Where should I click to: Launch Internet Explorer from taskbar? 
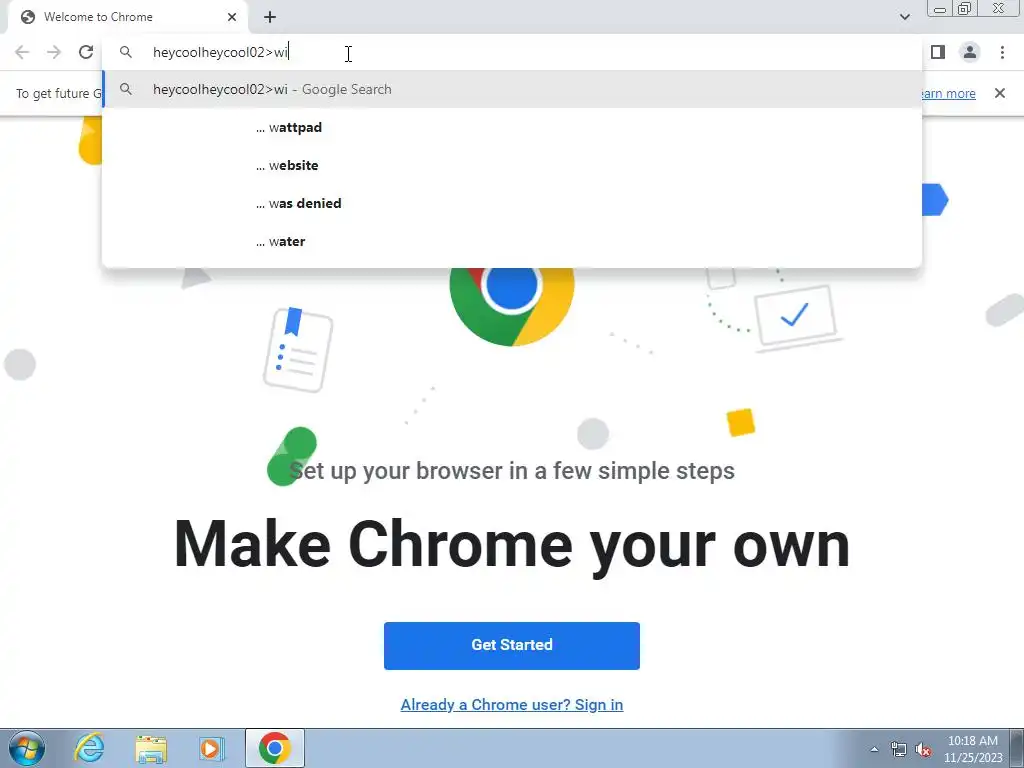coord(89,748)
